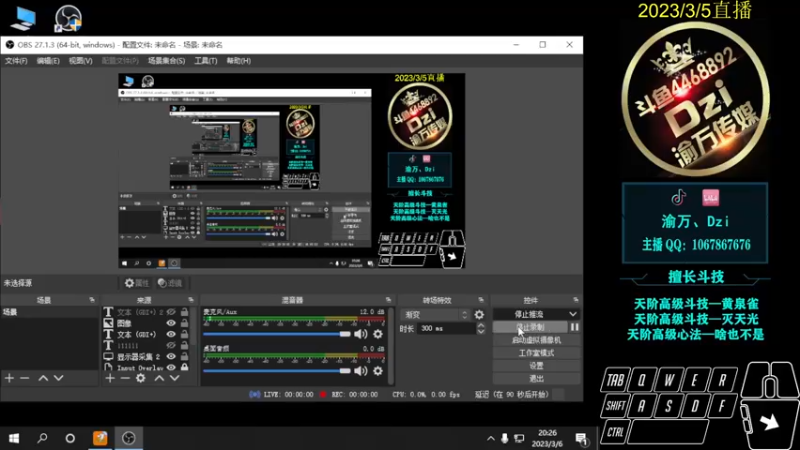Open the Windows Start menu
Viewport: 800px width, 450px height.
14,438
